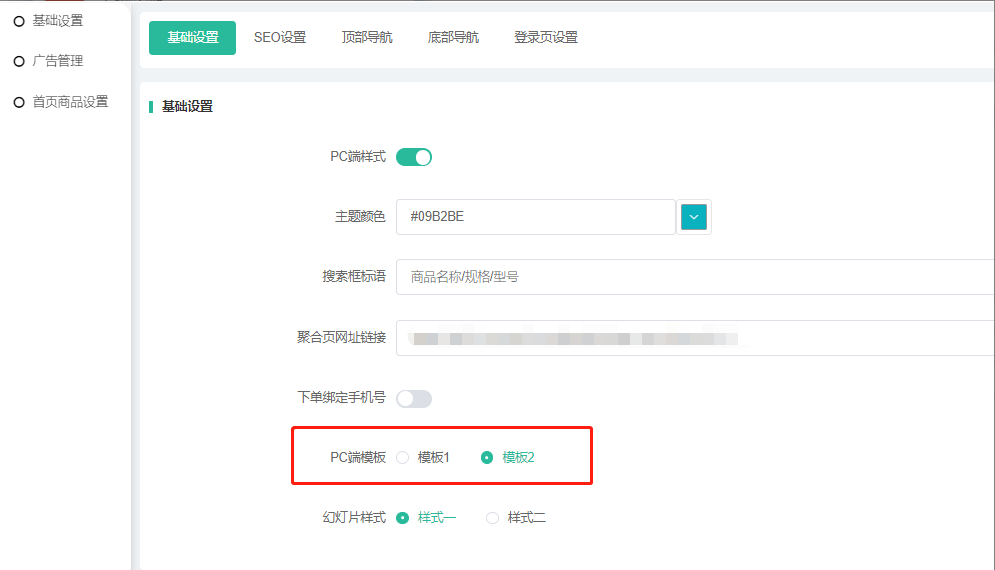Viewport: 995px width, 570px height.
Task: Click the circle icon beside 首页商品设置
Action: (19, 102)
